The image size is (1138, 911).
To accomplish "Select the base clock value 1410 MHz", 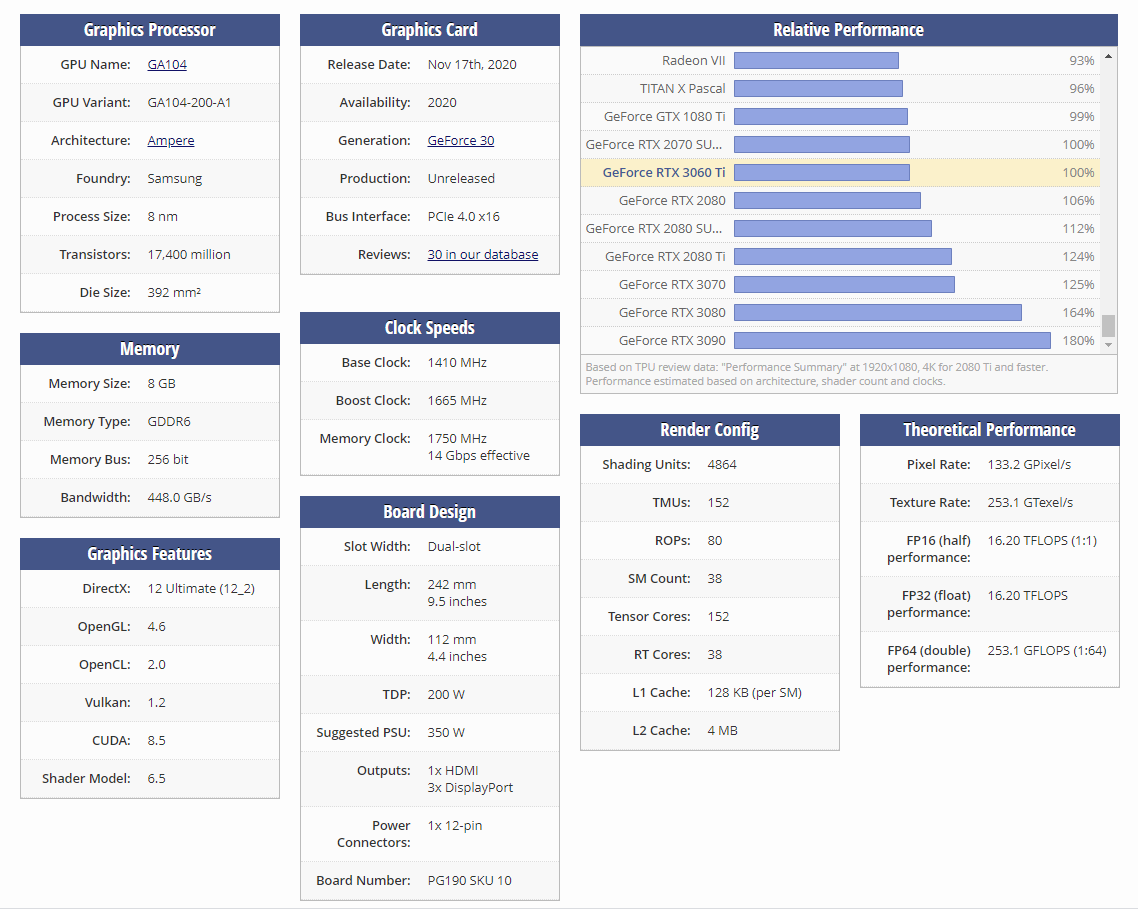I will coord(457,363).
